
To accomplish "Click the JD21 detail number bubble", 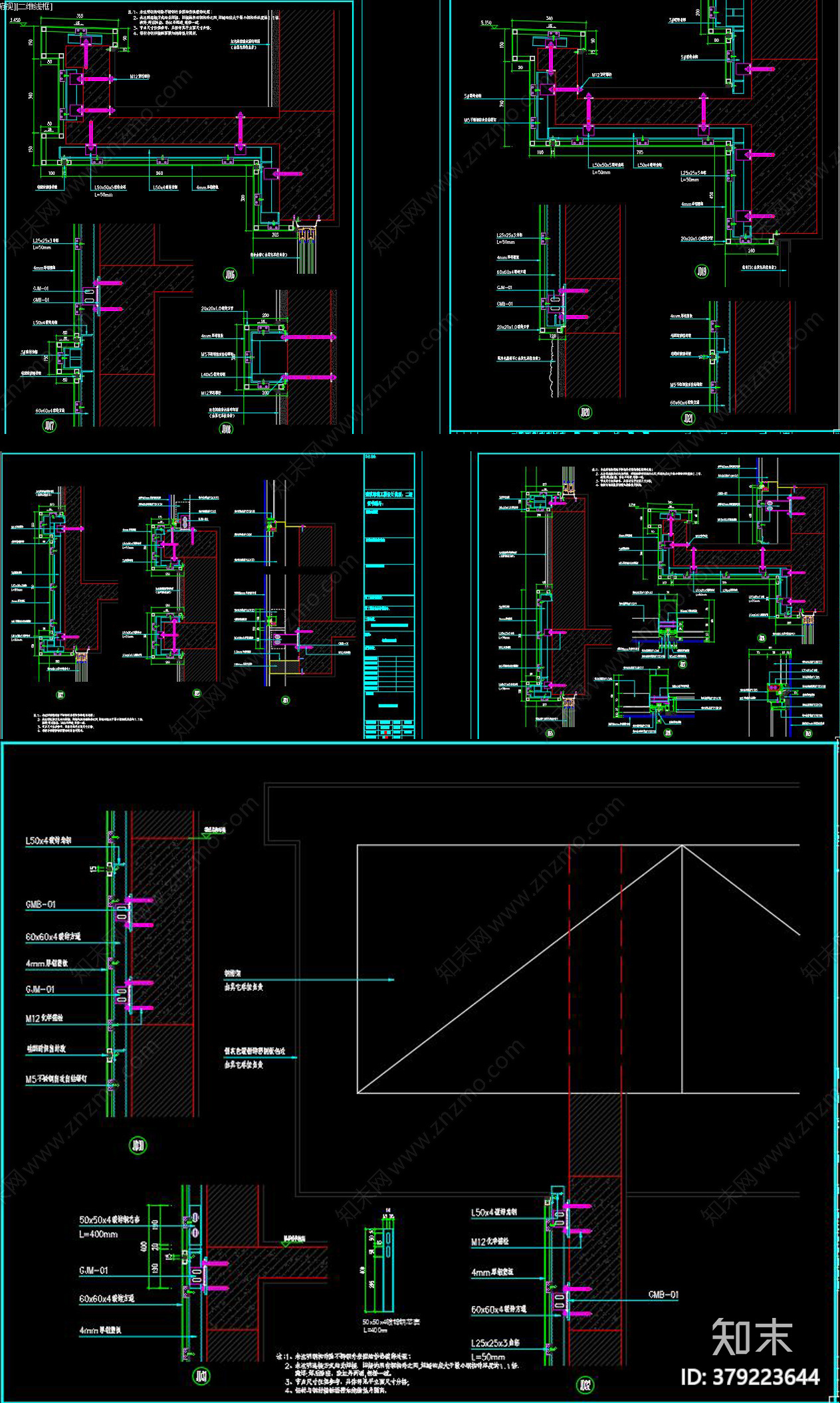I will click(688, 418).
